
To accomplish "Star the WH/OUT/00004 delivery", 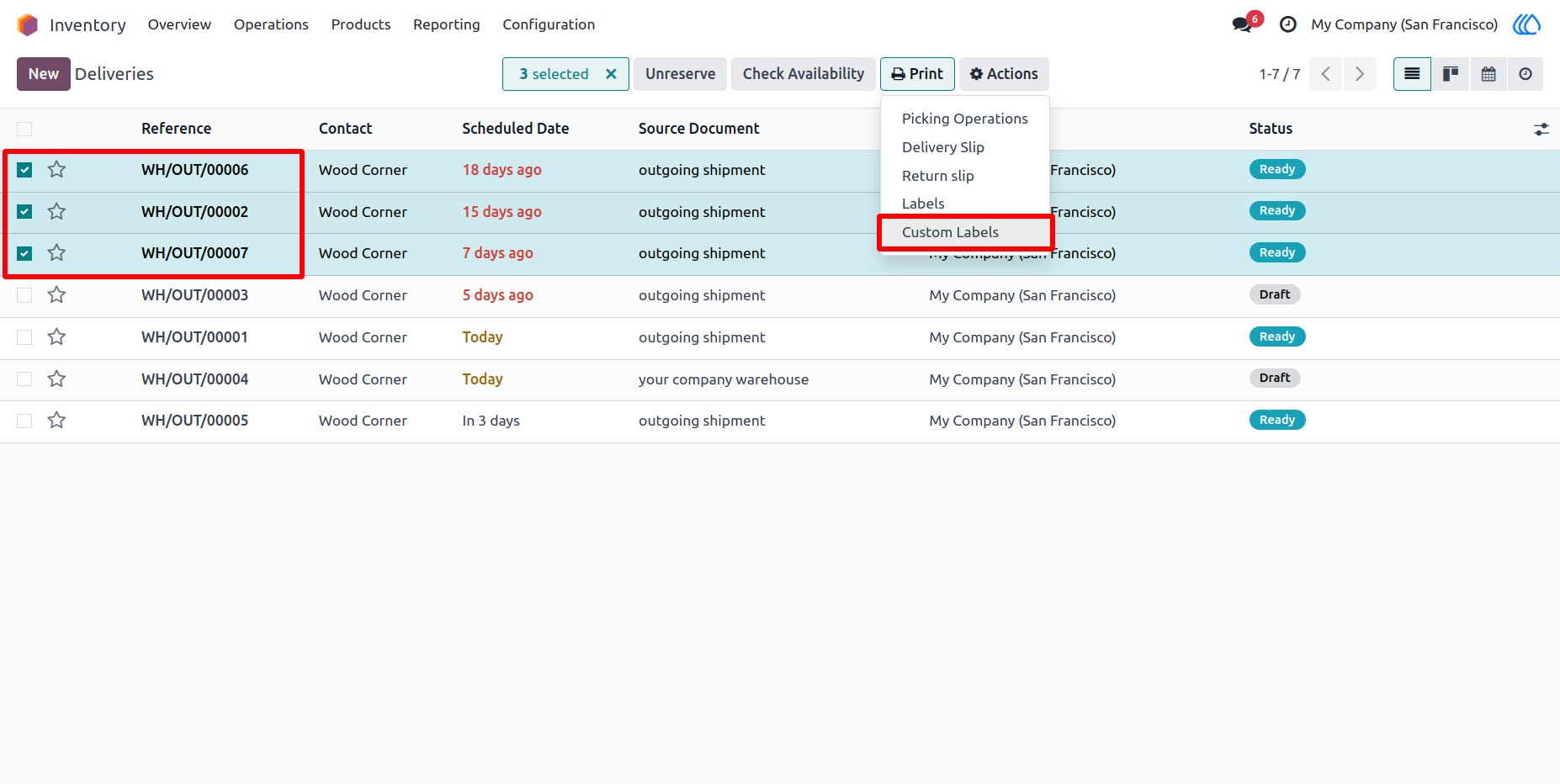I will click(56, 379).
